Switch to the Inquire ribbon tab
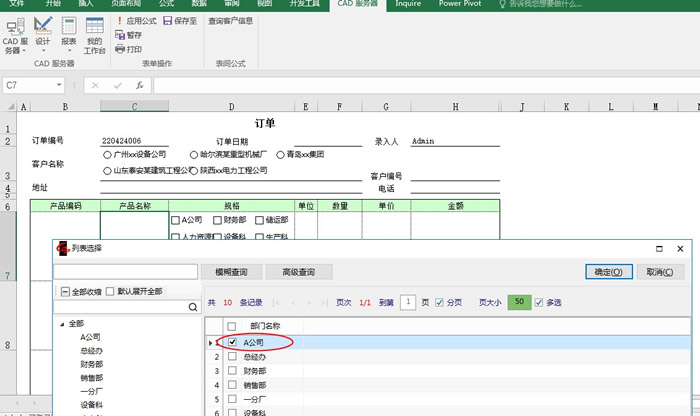The width and height of the screenshot is (700, 416). (x=405, y=4)
